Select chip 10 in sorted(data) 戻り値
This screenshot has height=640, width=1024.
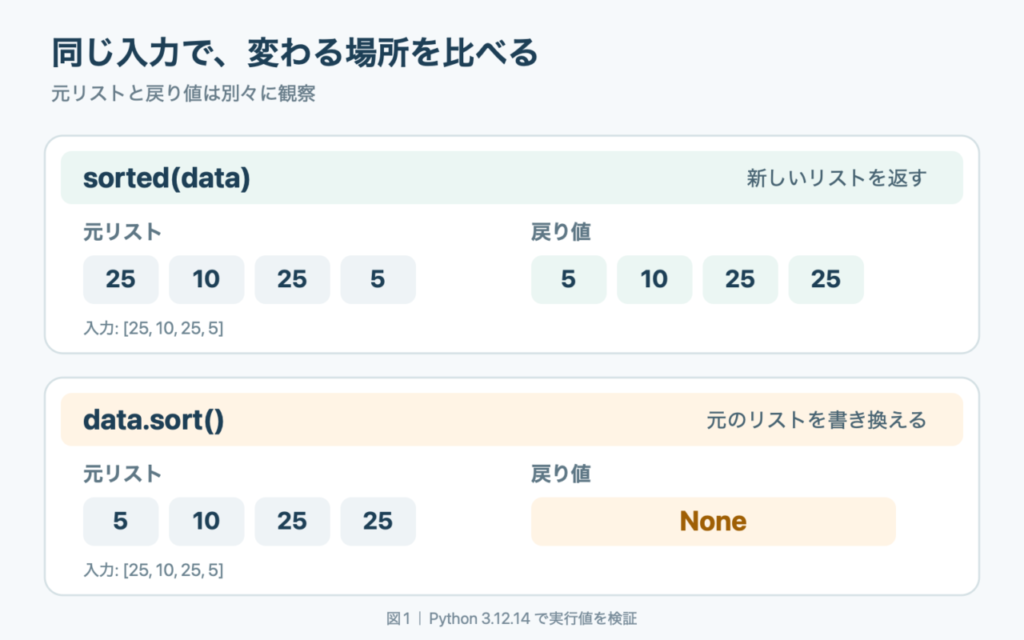click(x=654, y=280)
